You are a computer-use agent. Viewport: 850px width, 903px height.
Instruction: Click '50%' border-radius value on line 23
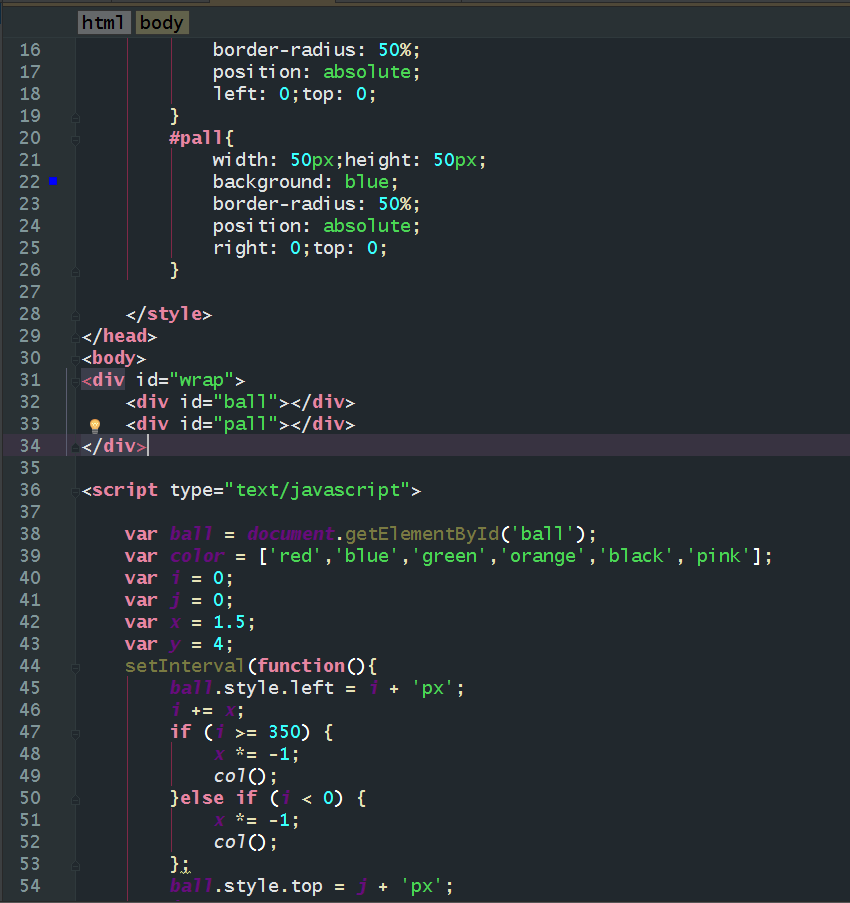click(x=394, y=204)
